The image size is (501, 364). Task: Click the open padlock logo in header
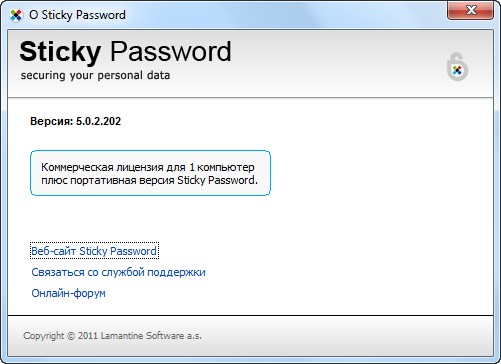[457, 66]
